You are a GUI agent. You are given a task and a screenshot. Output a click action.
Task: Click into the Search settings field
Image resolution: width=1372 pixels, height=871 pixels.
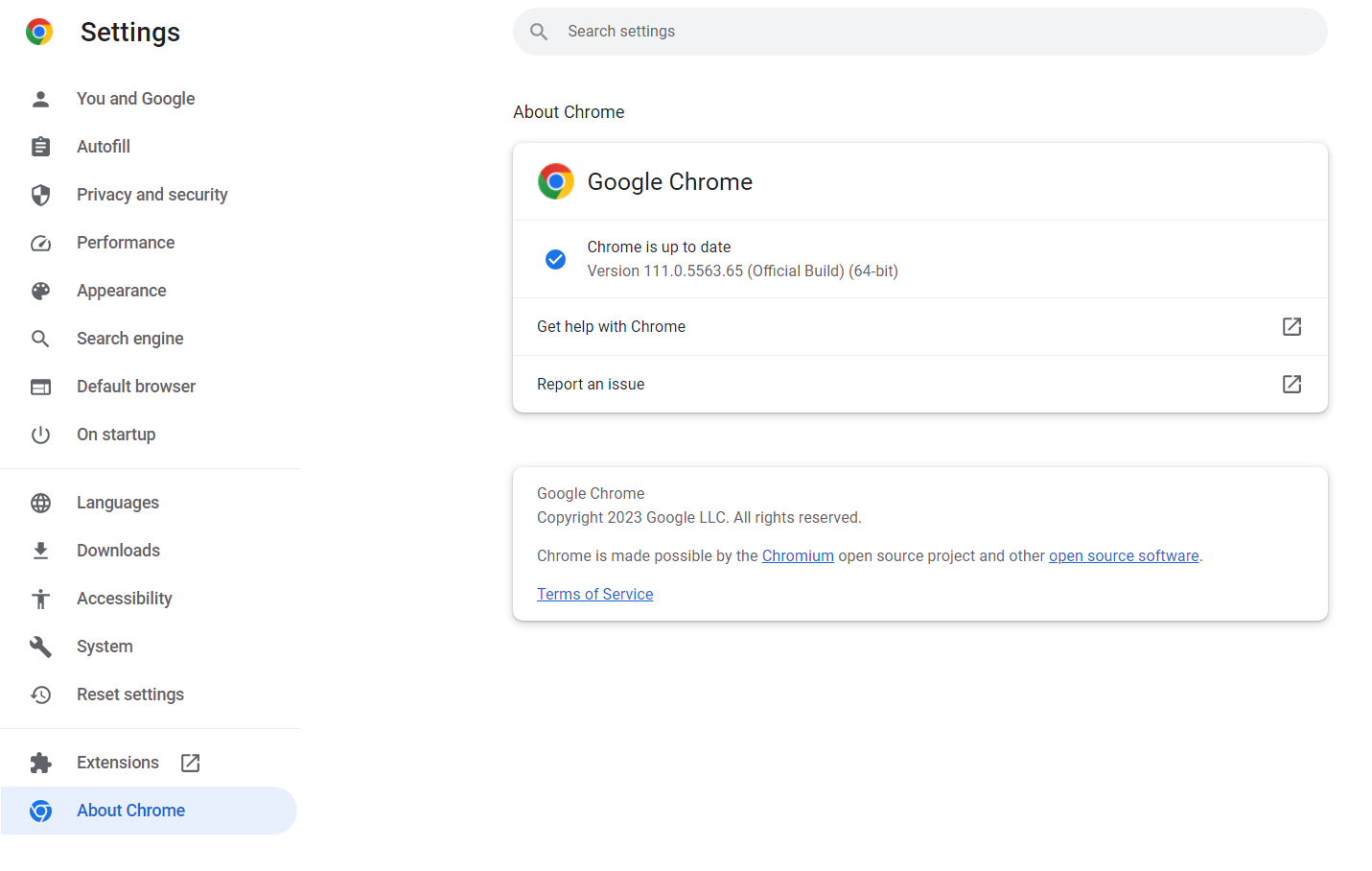pos(920,32)
